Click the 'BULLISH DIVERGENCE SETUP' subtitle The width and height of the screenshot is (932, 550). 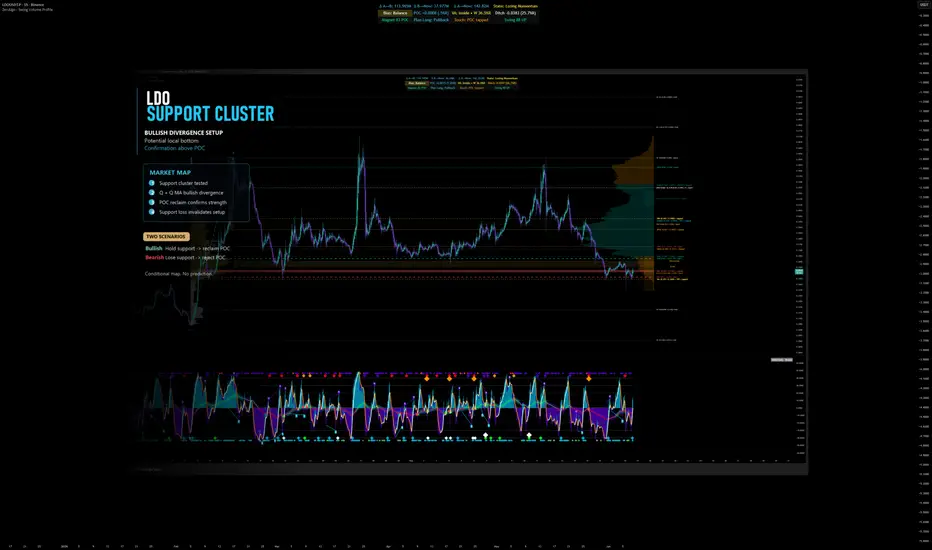[184, 133]
